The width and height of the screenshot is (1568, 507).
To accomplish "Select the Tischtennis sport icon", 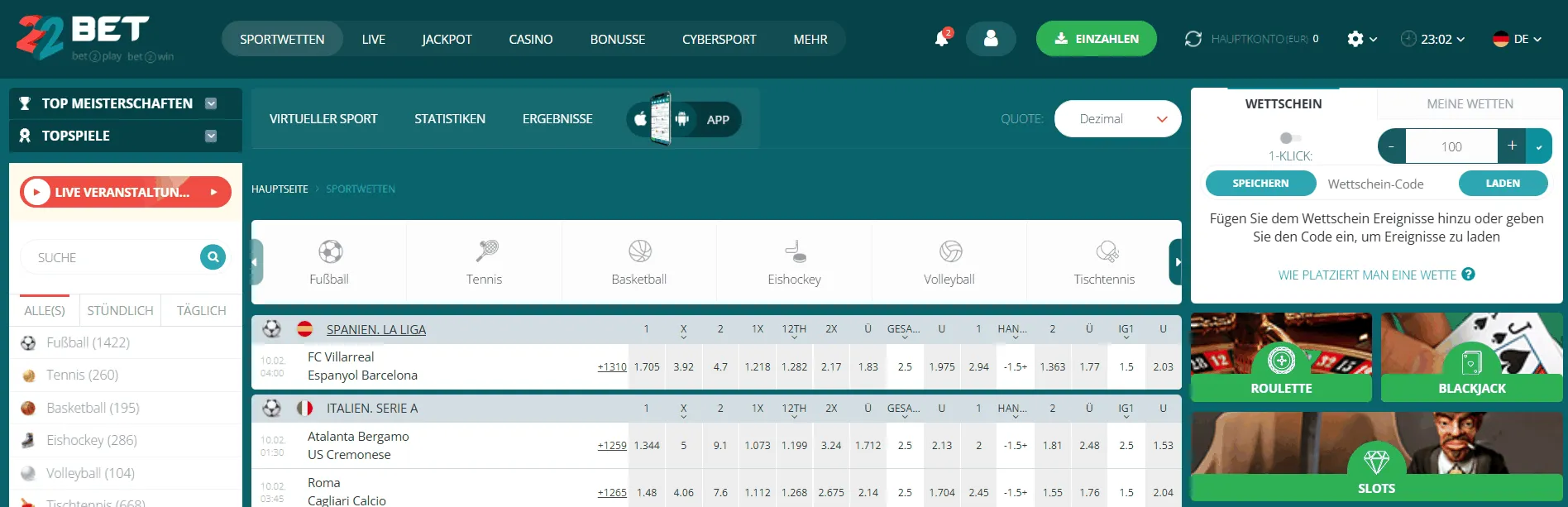I will (x=1106, y=251).
